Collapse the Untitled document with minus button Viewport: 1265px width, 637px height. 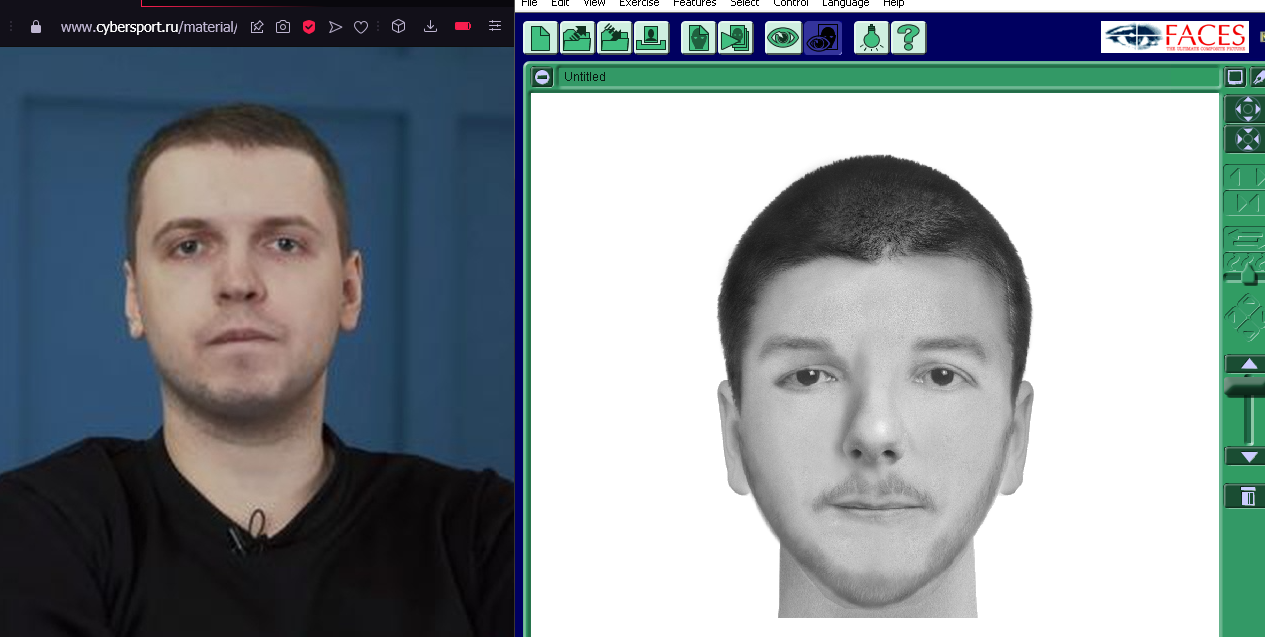click(542, 77)
